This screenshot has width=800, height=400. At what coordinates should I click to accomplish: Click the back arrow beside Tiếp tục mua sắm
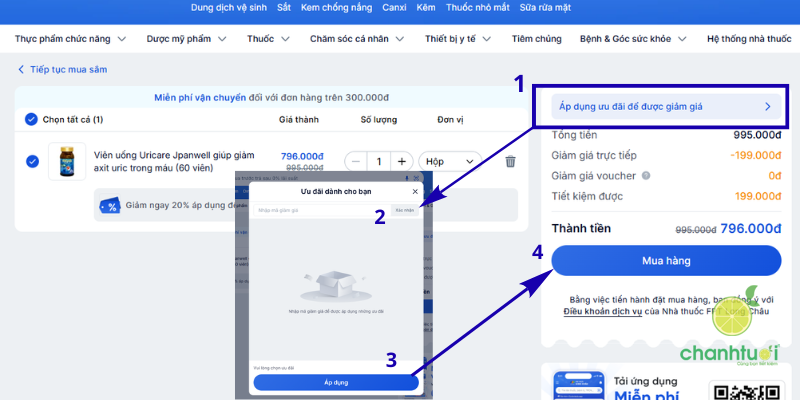coord(21,70)
